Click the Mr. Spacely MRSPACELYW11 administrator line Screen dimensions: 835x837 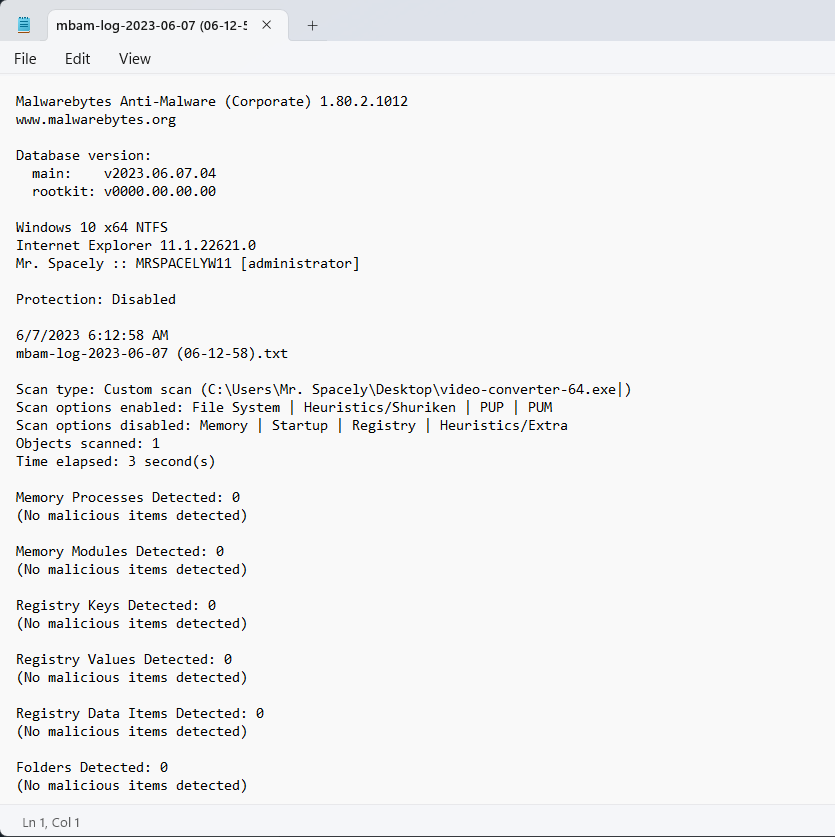[x=188, y=263]
